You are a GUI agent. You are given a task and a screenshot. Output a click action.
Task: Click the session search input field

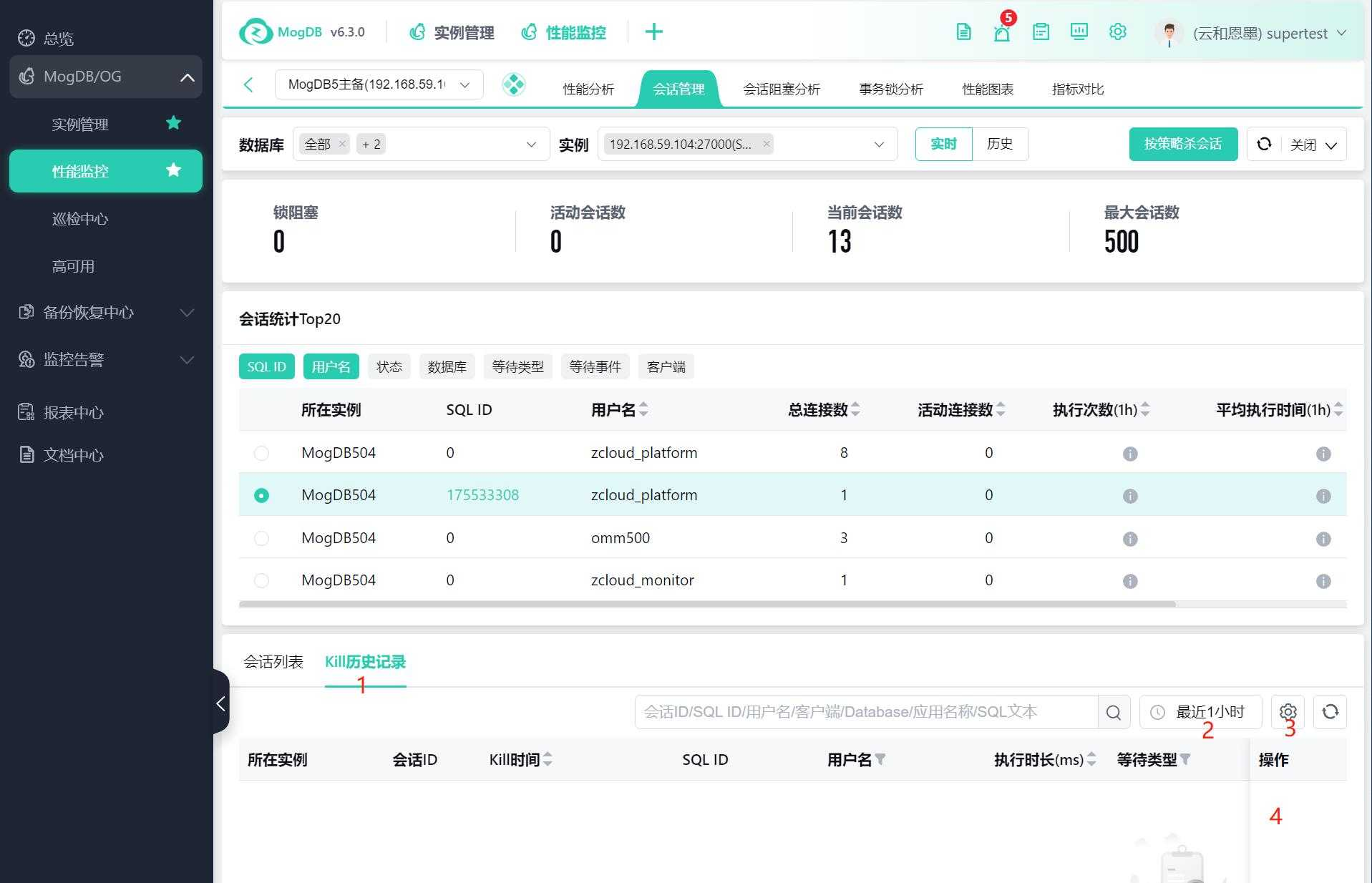click(866, 712)
